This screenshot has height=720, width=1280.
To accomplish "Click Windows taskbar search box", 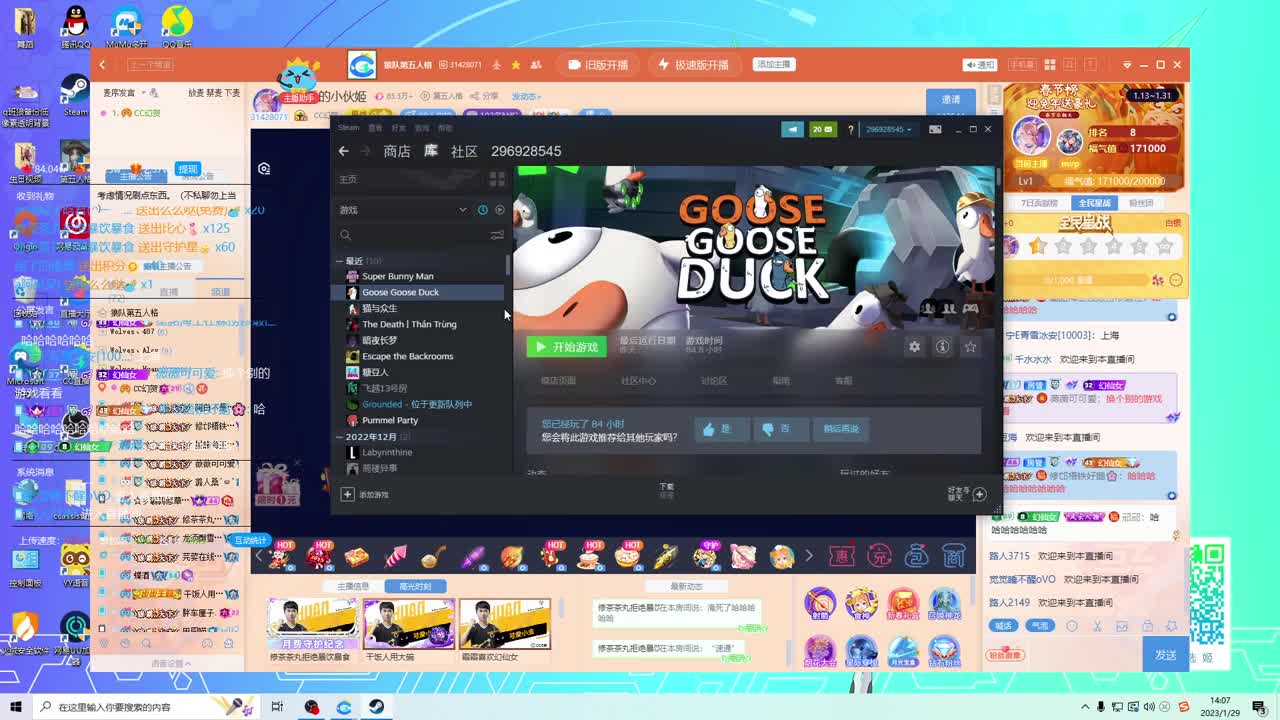I will tap(145, 707).
